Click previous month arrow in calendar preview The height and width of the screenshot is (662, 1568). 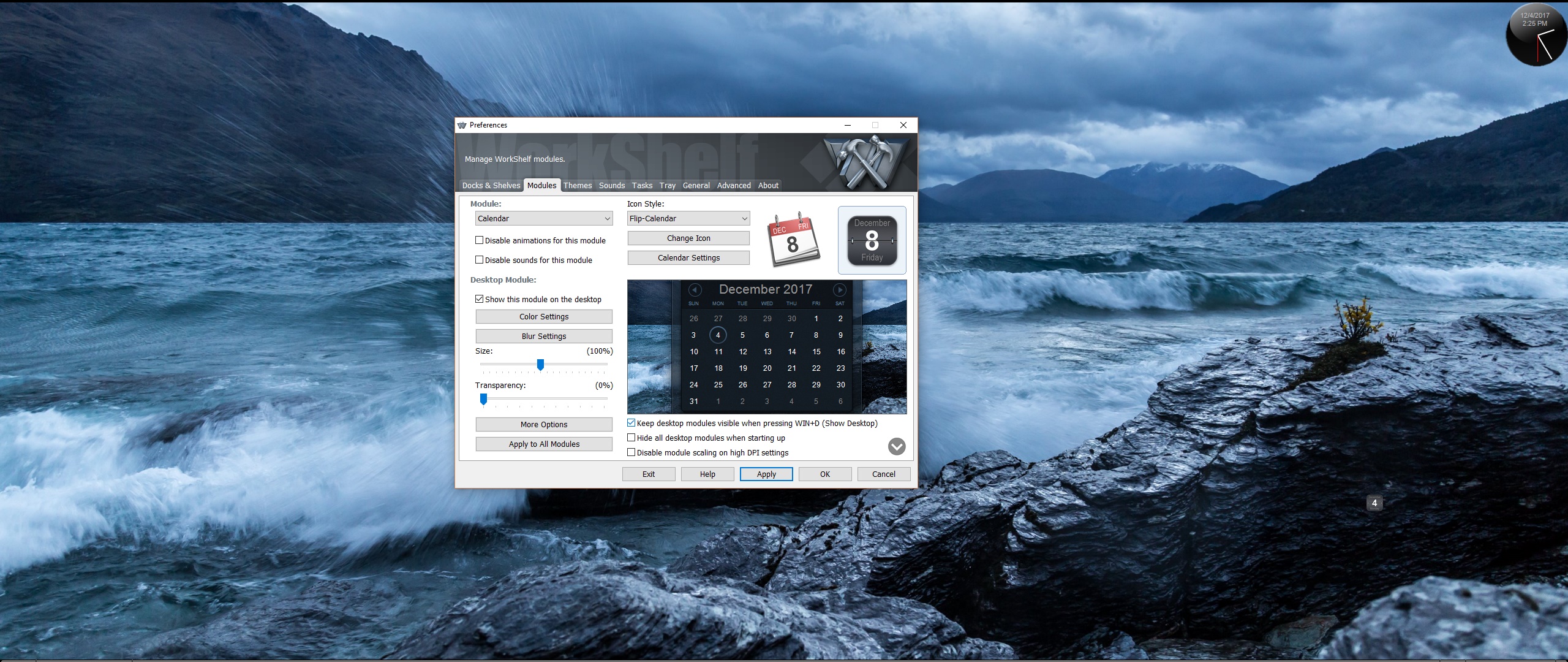pos(695,289)
